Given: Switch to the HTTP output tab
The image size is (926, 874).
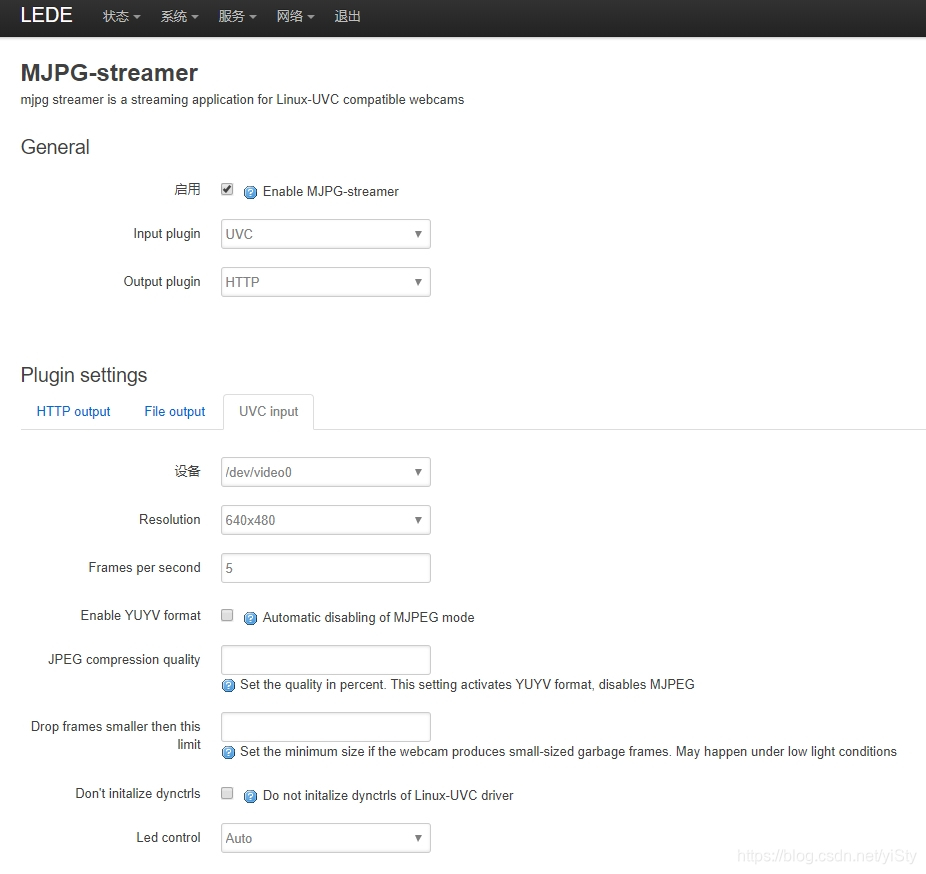Looking at the screenshot, I should 73,412.
